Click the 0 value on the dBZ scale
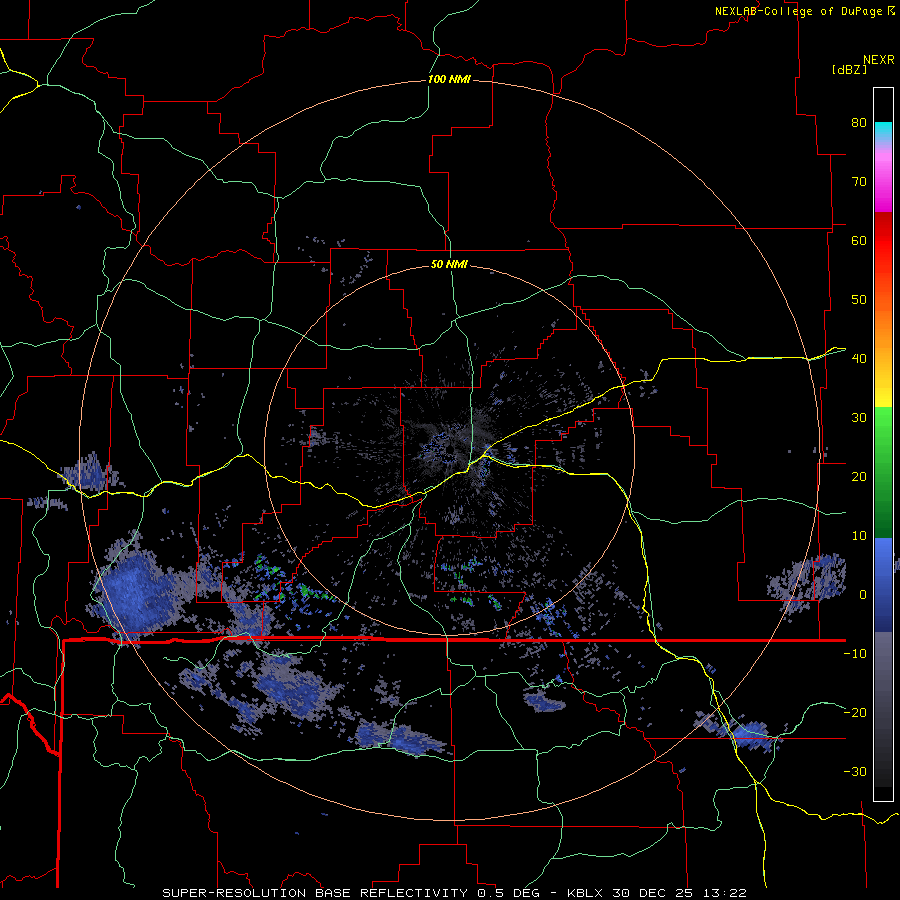900x900 pixels. tap(863, 595)
